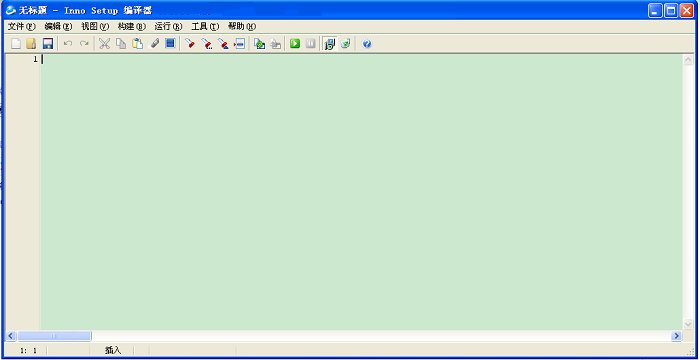The image size is (700, 360).
Task: Open the 编辑(E) menu
Action: [58, 26]
